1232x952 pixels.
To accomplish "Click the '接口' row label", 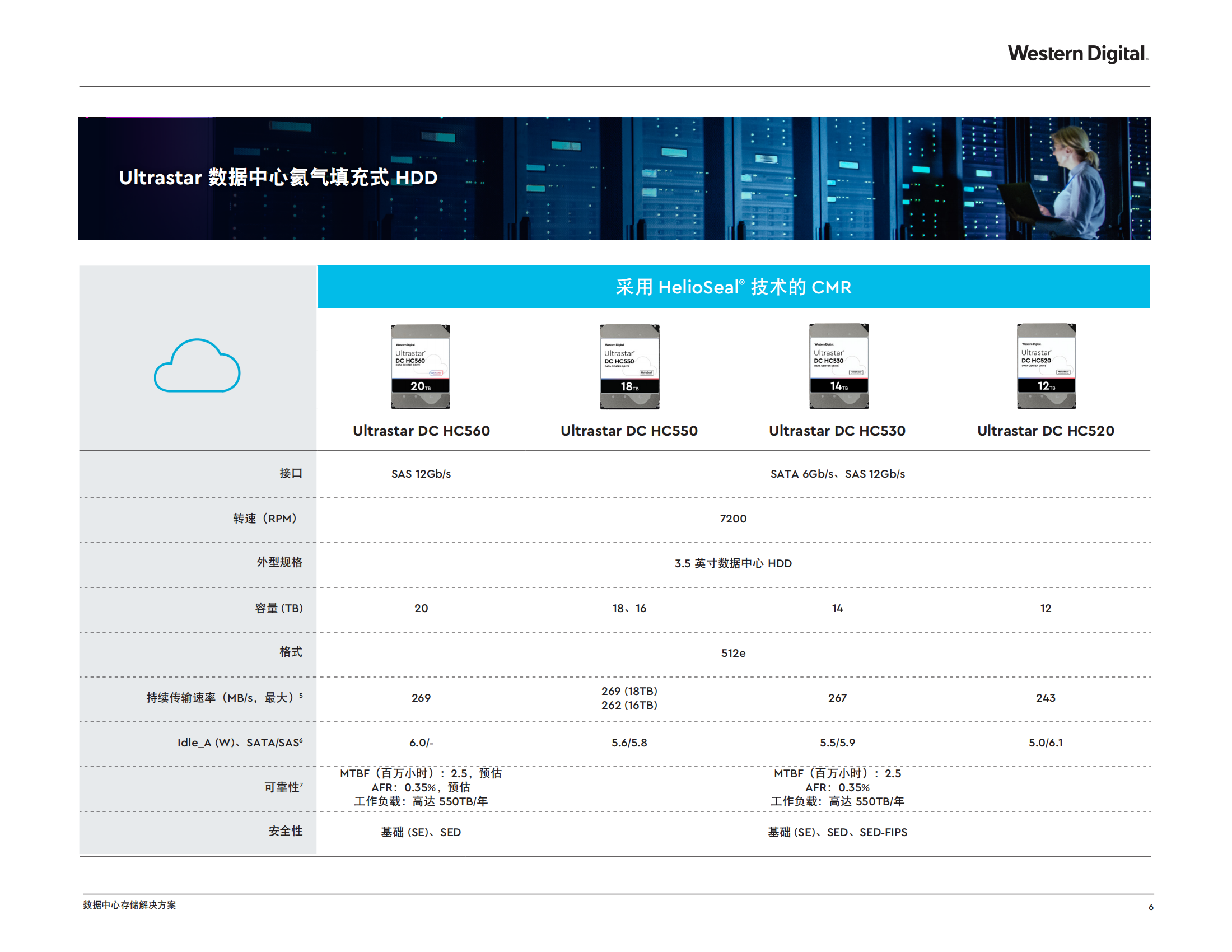I will [x=291, y=473].
